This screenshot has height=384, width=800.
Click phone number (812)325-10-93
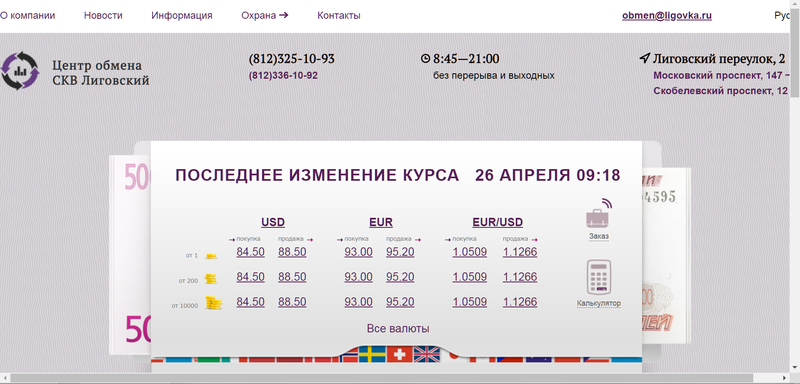[291, 59]
